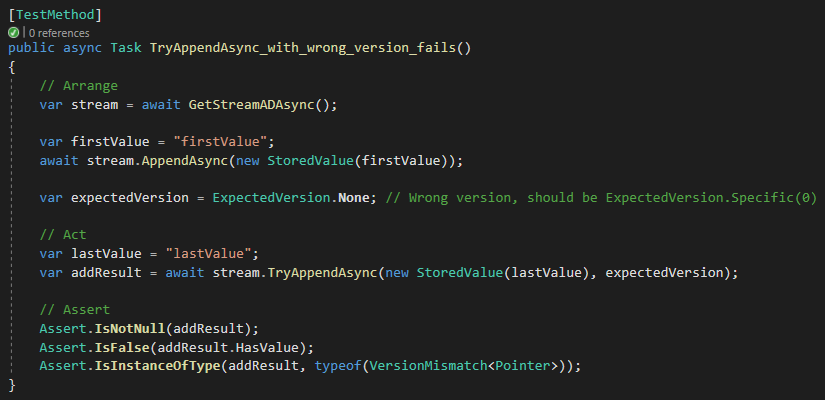Click 'var expectedVersion' declaration

(114, 198)
